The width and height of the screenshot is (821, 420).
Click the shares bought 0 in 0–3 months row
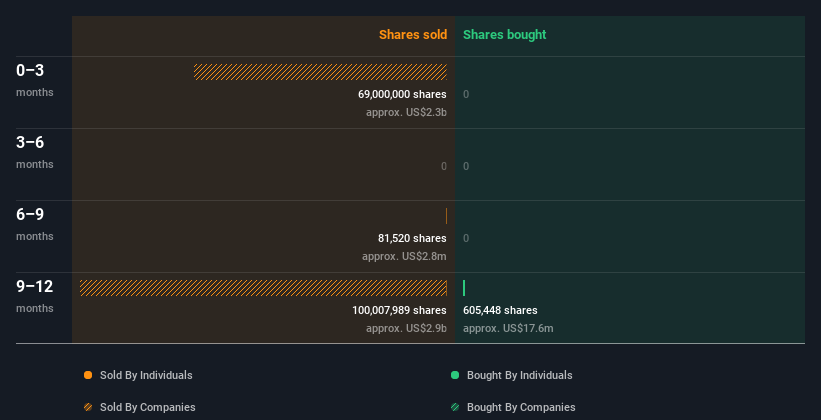(x=466, y=94)
